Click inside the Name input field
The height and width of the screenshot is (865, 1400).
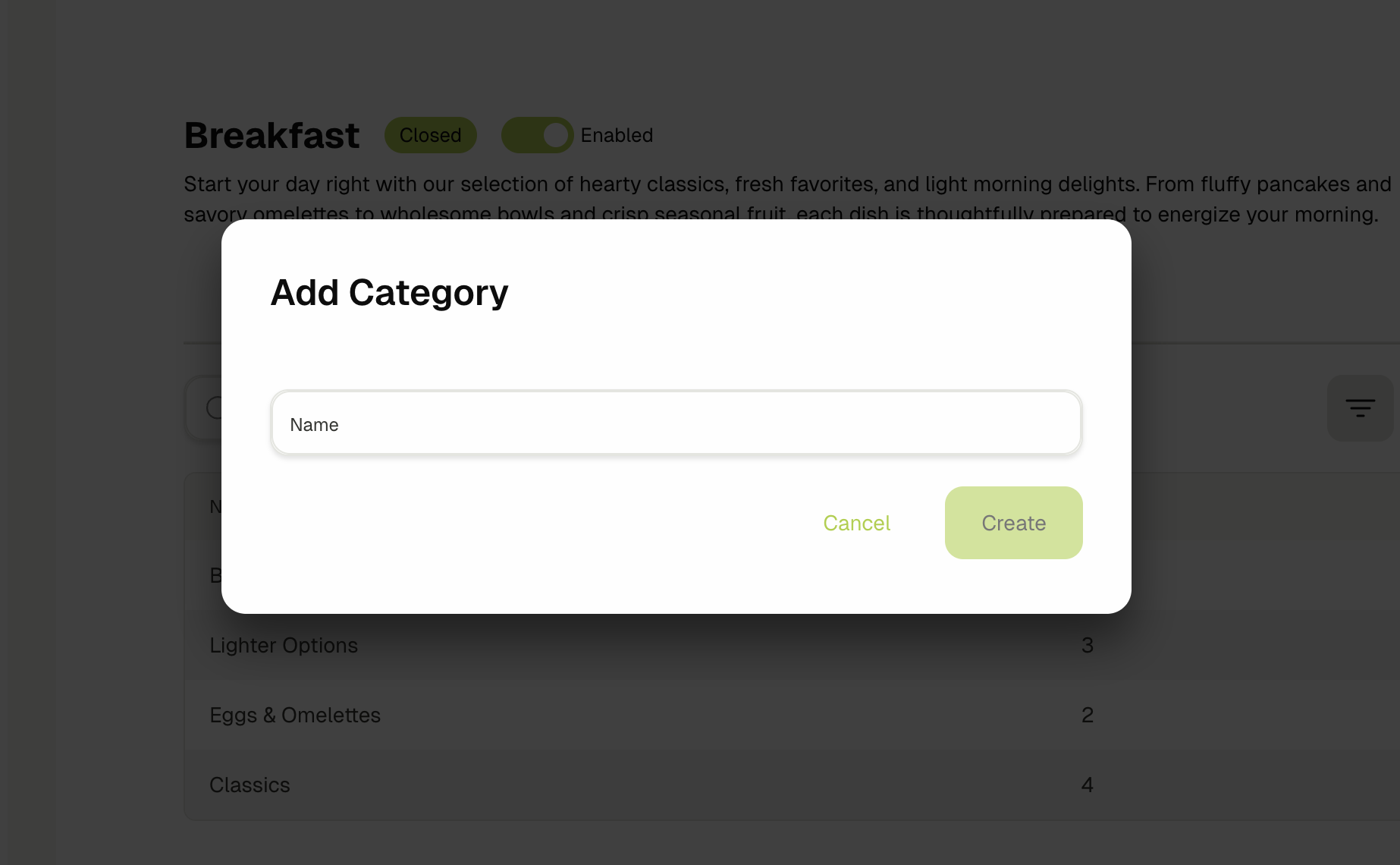click(676, 423)
